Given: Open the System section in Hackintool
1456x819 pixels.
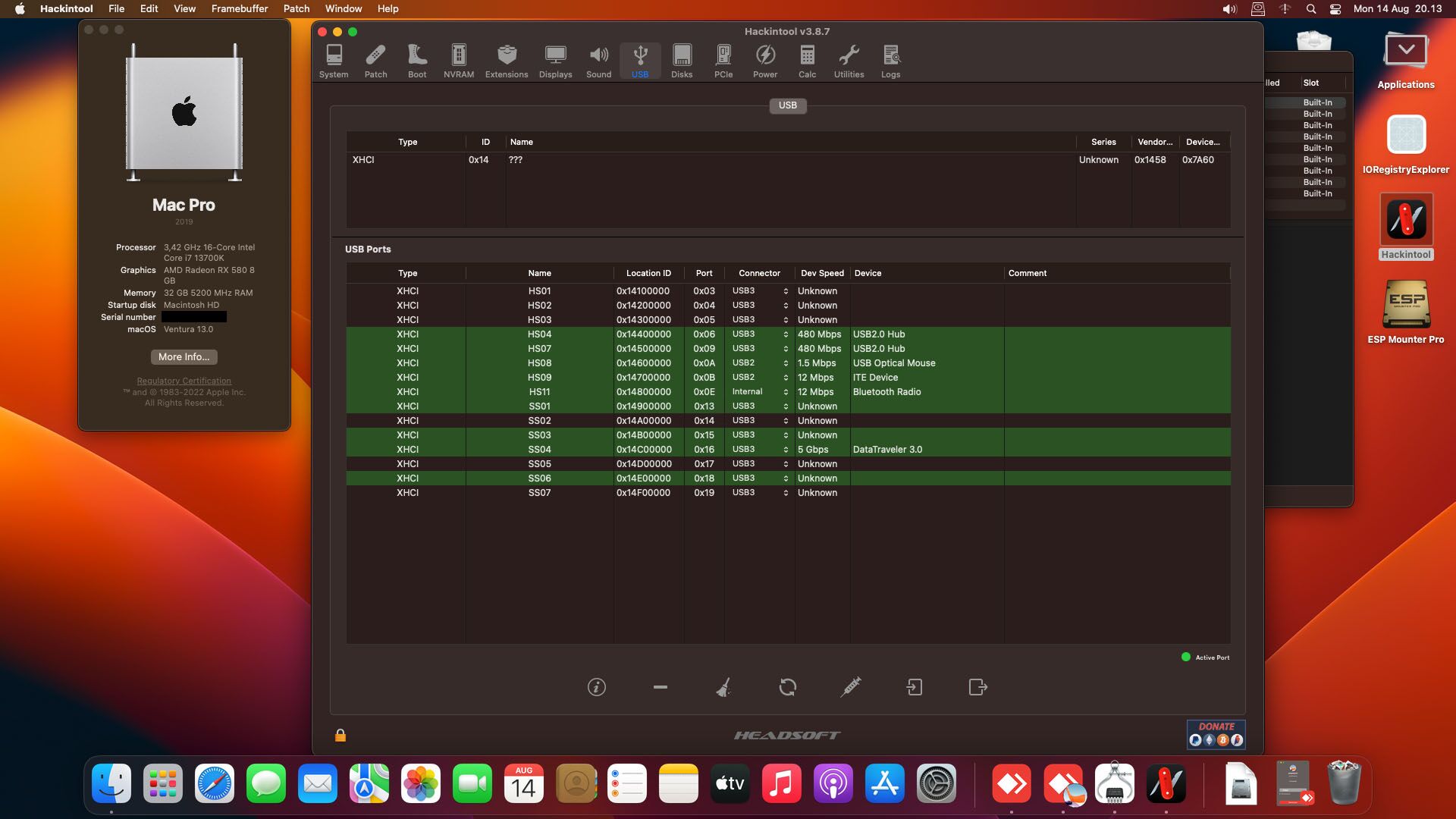Looking at the screenshot, I should pyautogui.click(x=334, y=61).
